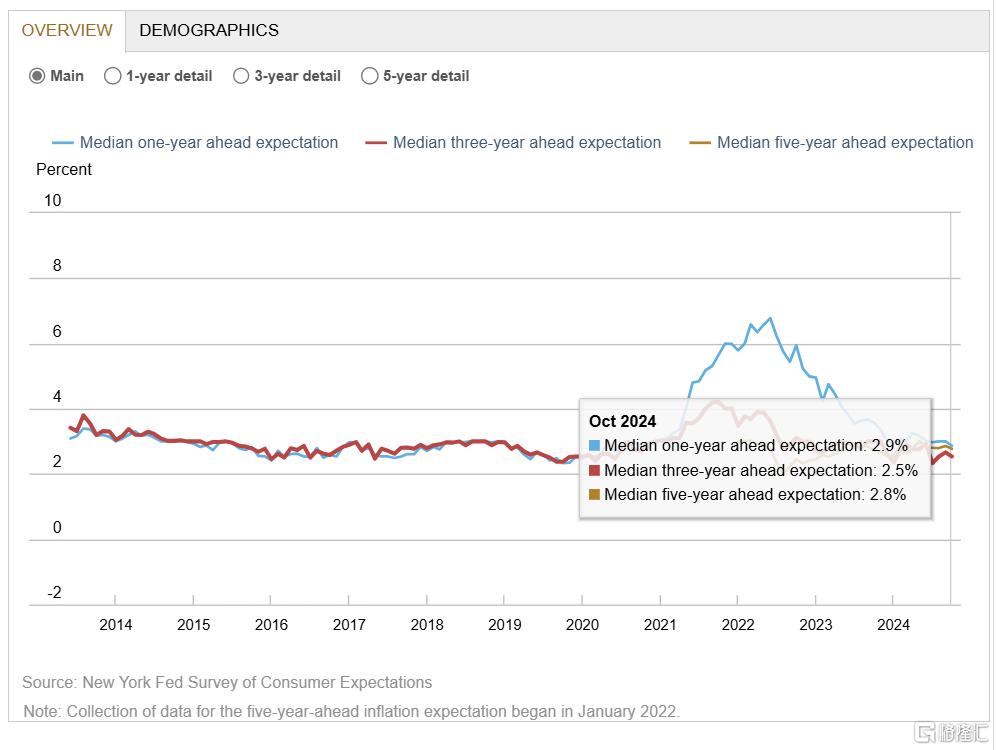This screenshot has height=750, width=996.
Task: Click gold swatch in Oct 2024 tooltip
Action: coord(595,494)
